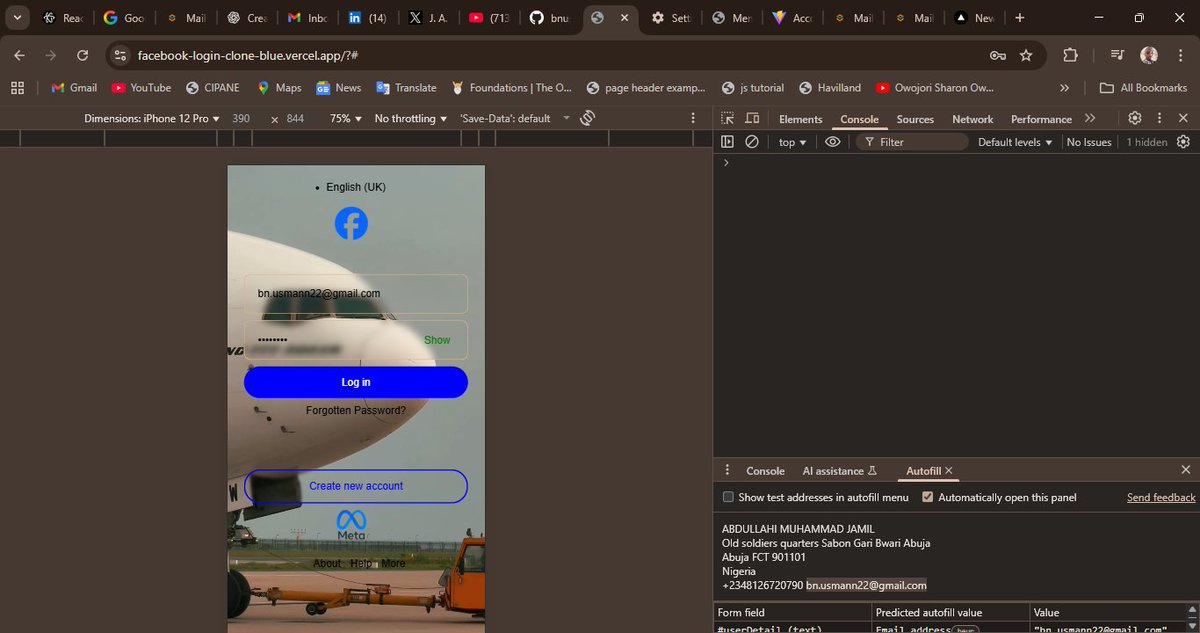Uncheck Automatically open this panel
Screen dimensions: 1200x633
coord(928,497)
